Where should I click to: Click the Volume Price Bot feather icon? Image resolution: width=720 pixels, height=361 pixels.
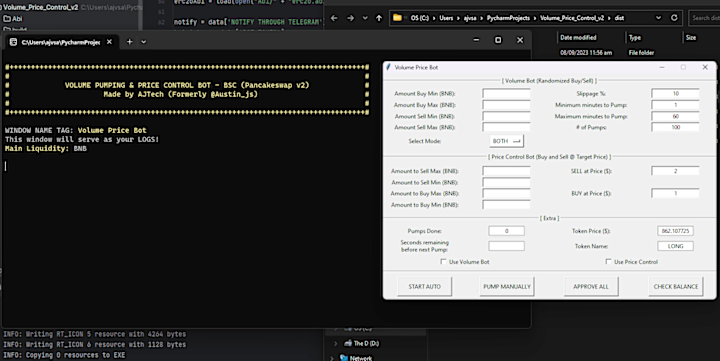388,67
